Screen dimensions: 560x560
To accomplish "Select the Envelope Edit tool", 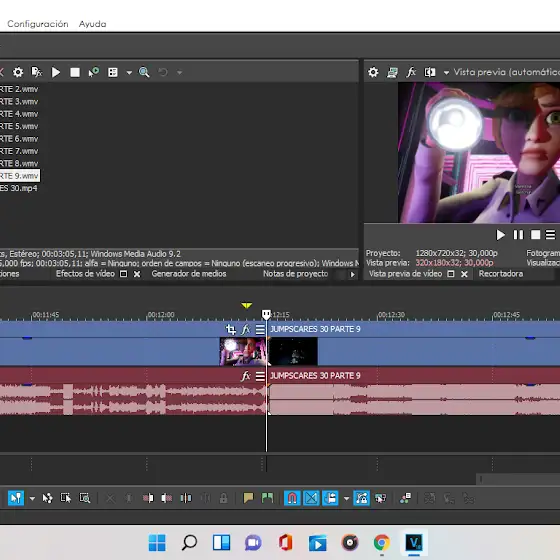I will pos(48,498).
